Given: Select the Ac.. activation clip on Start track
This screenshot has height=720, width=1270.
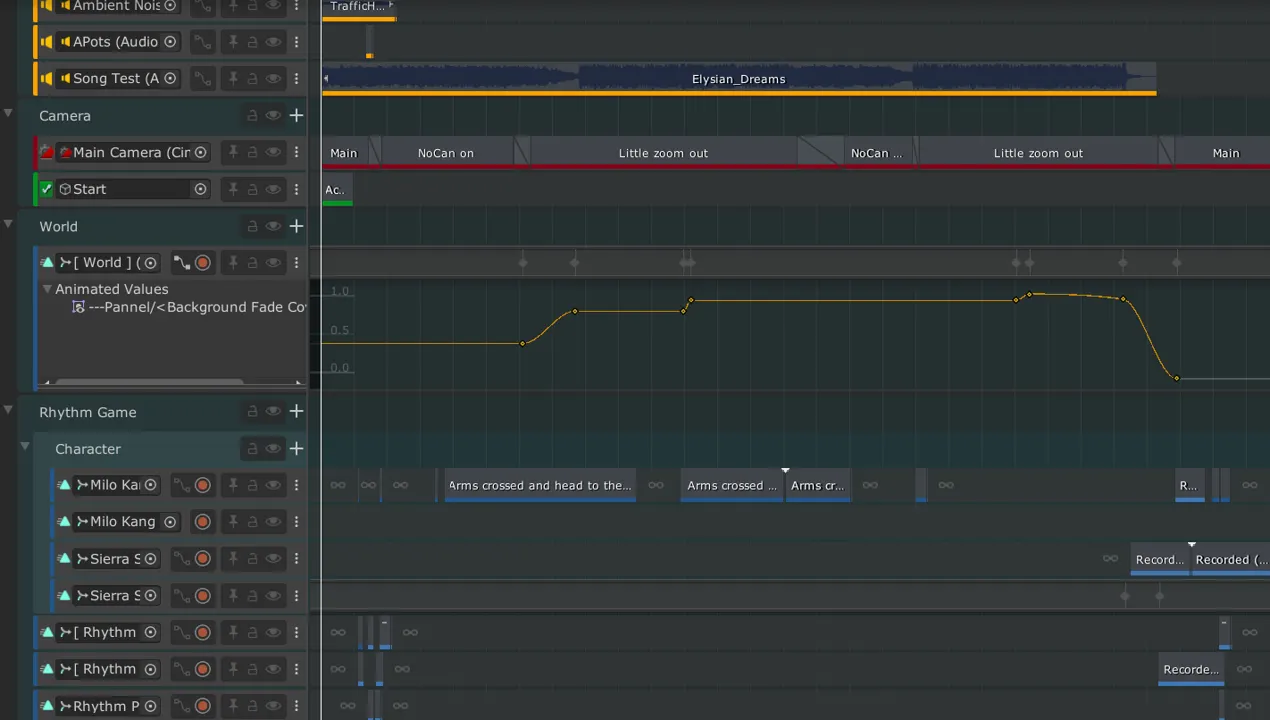Looking at the screenshot, I should pyautogui.click(x=337, y=190).
